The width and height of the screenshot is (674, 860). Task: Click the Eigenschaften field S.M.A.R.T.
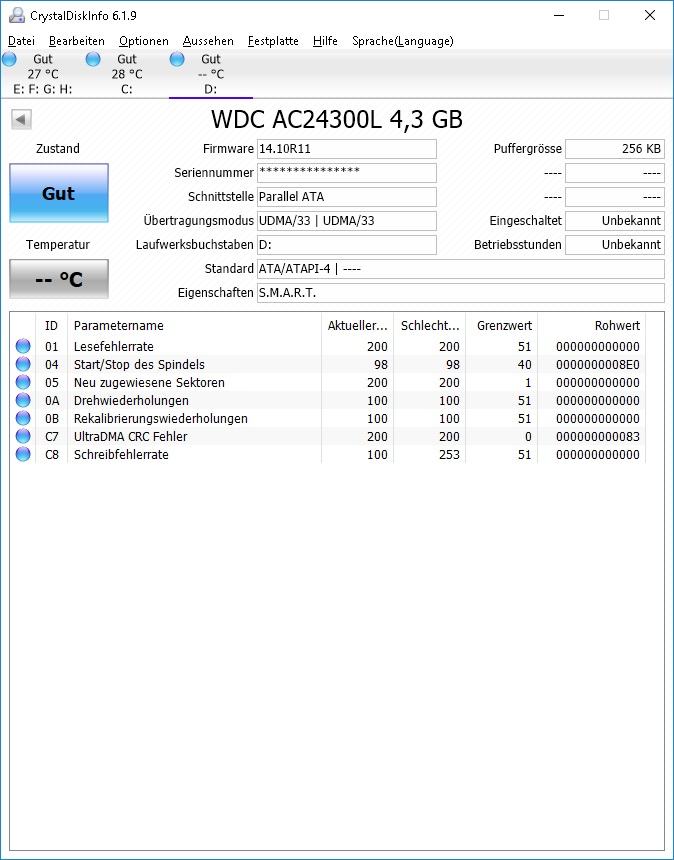[x=461, y=293]
